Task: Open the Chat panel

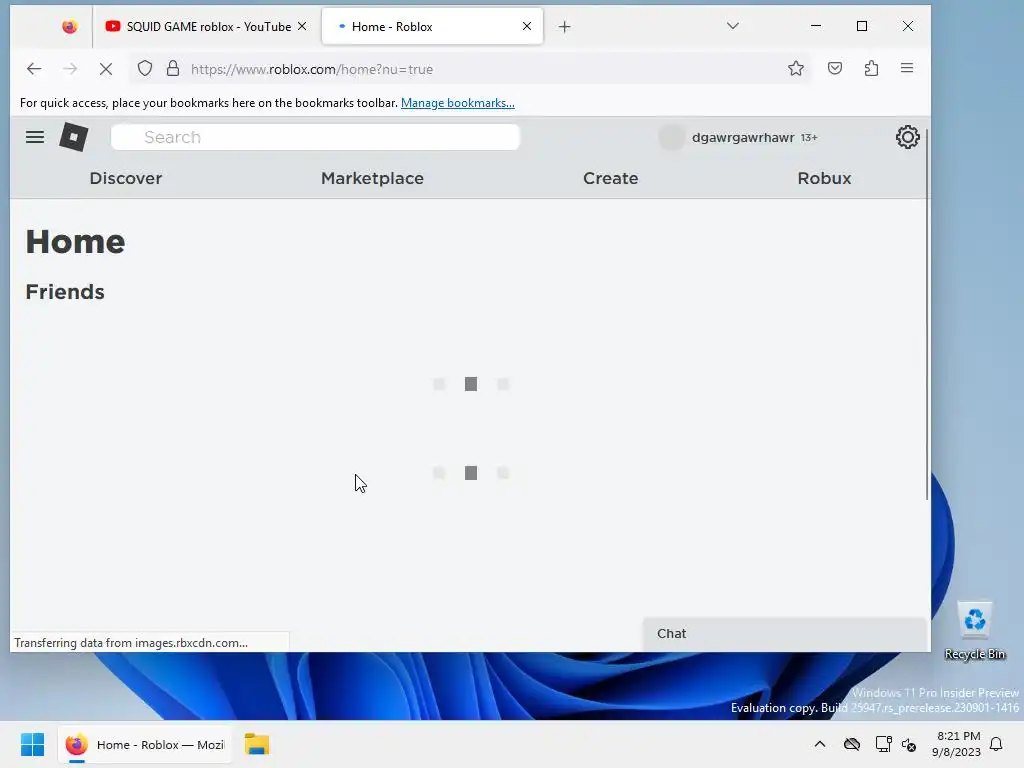Action: point(784,633)
